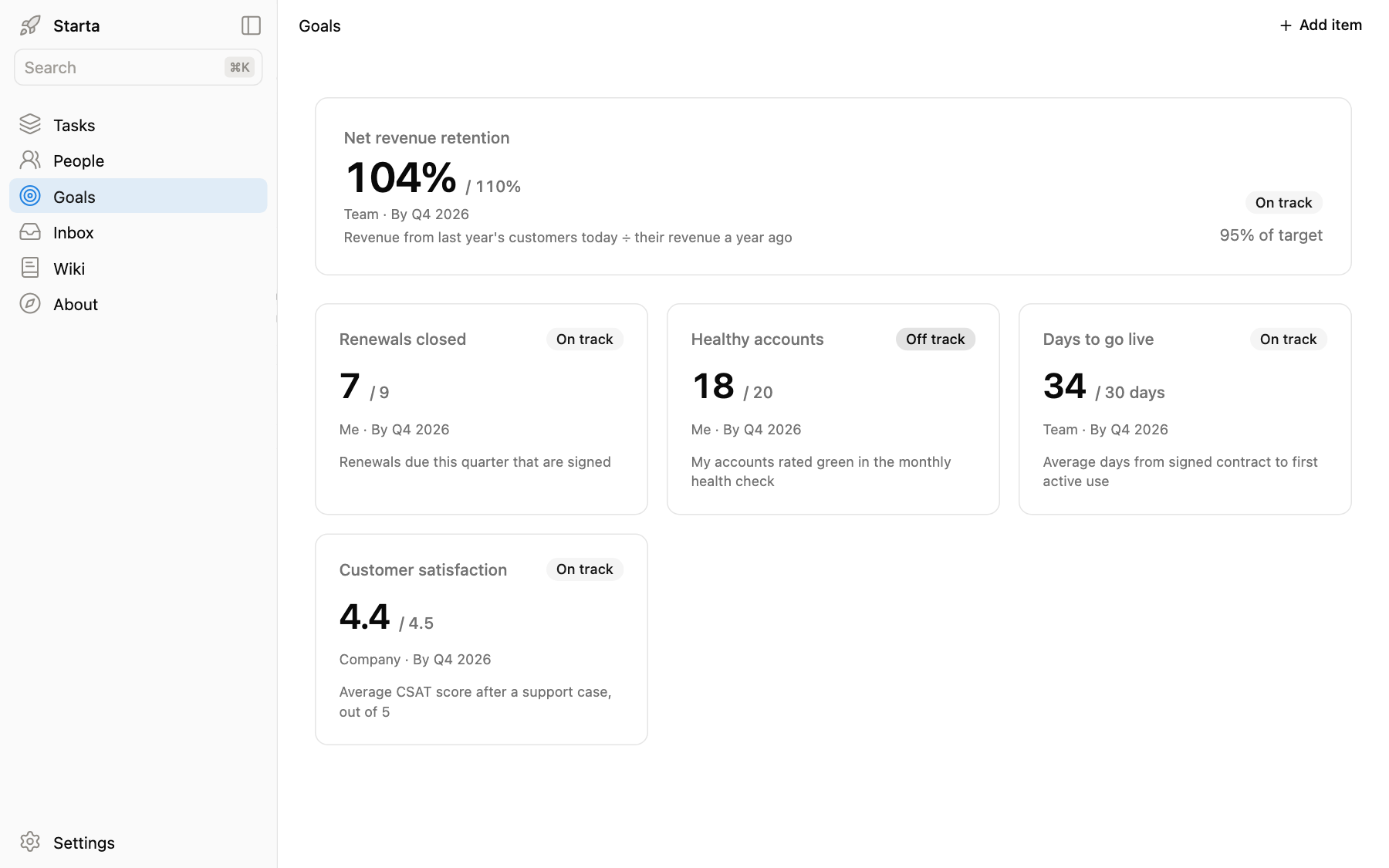Click On track badge on Renewals closed
The image size is (1389, 868).
pos(584,339)
